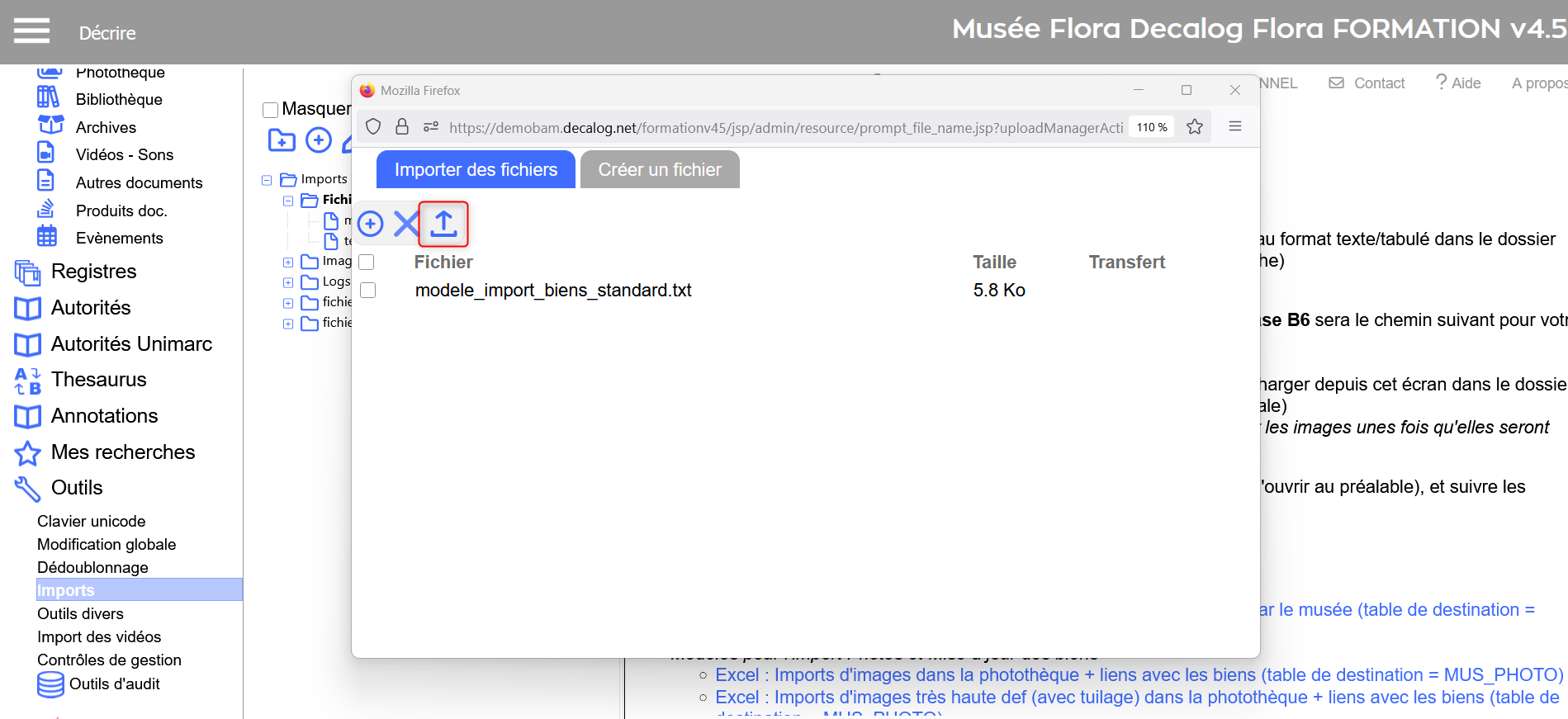Select the Importer des fichiers tab
This screenshot has width=1568, height=719.
click(x=476, y=170)
